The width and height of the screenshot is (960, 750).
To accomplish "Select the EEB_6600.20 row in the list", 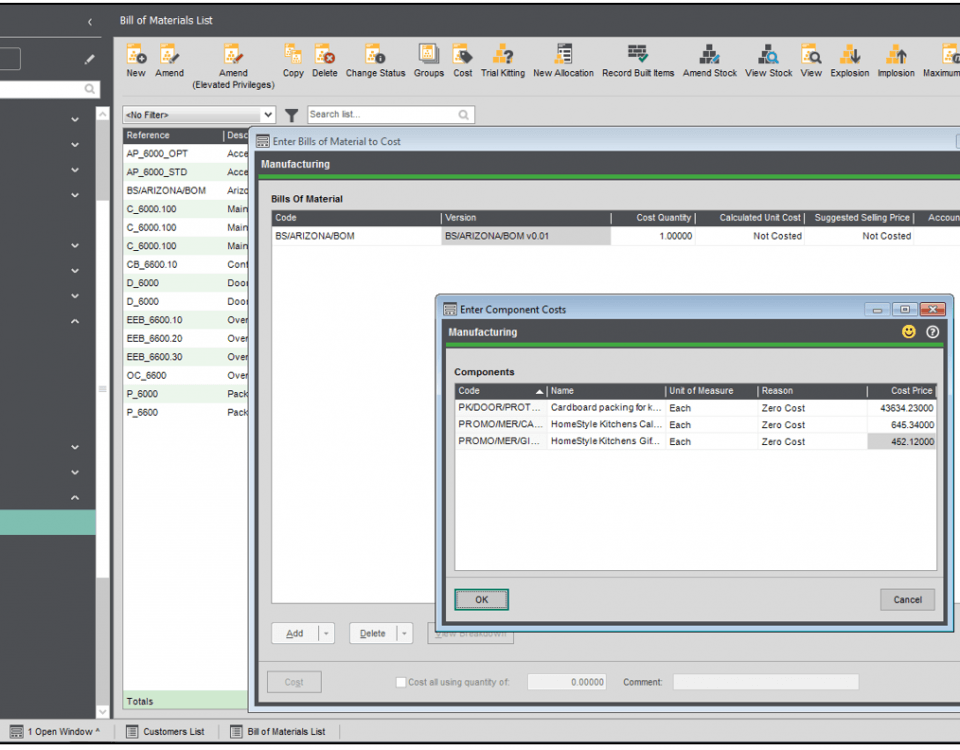I will pyautogui.click(x=186, y=339).
